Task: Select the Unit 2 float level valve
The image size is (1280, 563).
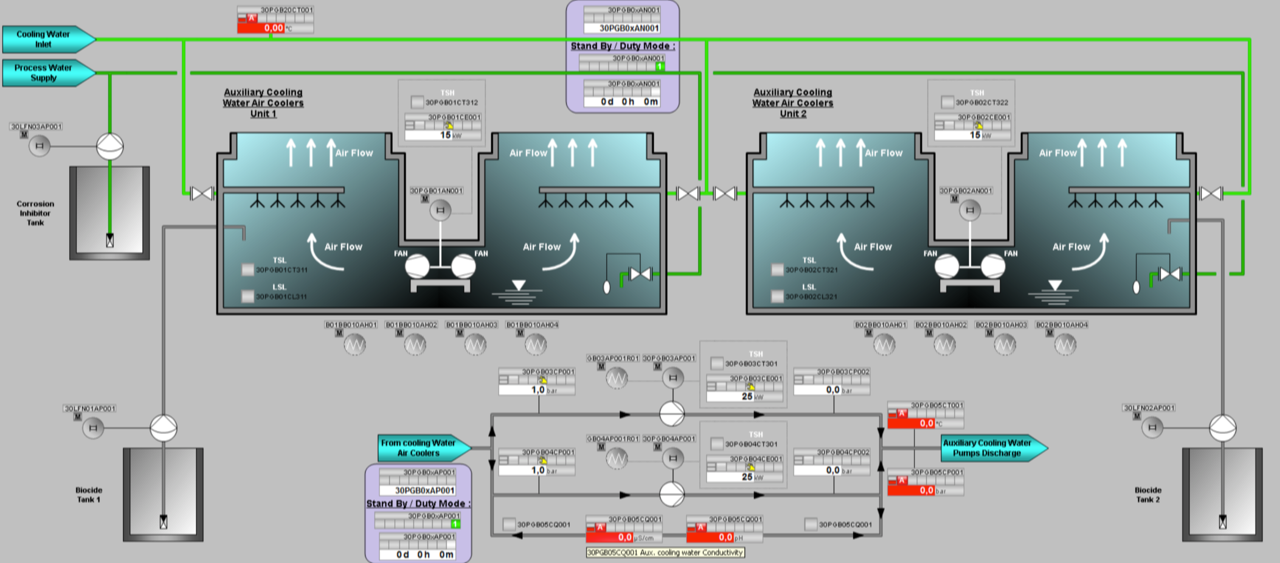Action: [1169, 273]
